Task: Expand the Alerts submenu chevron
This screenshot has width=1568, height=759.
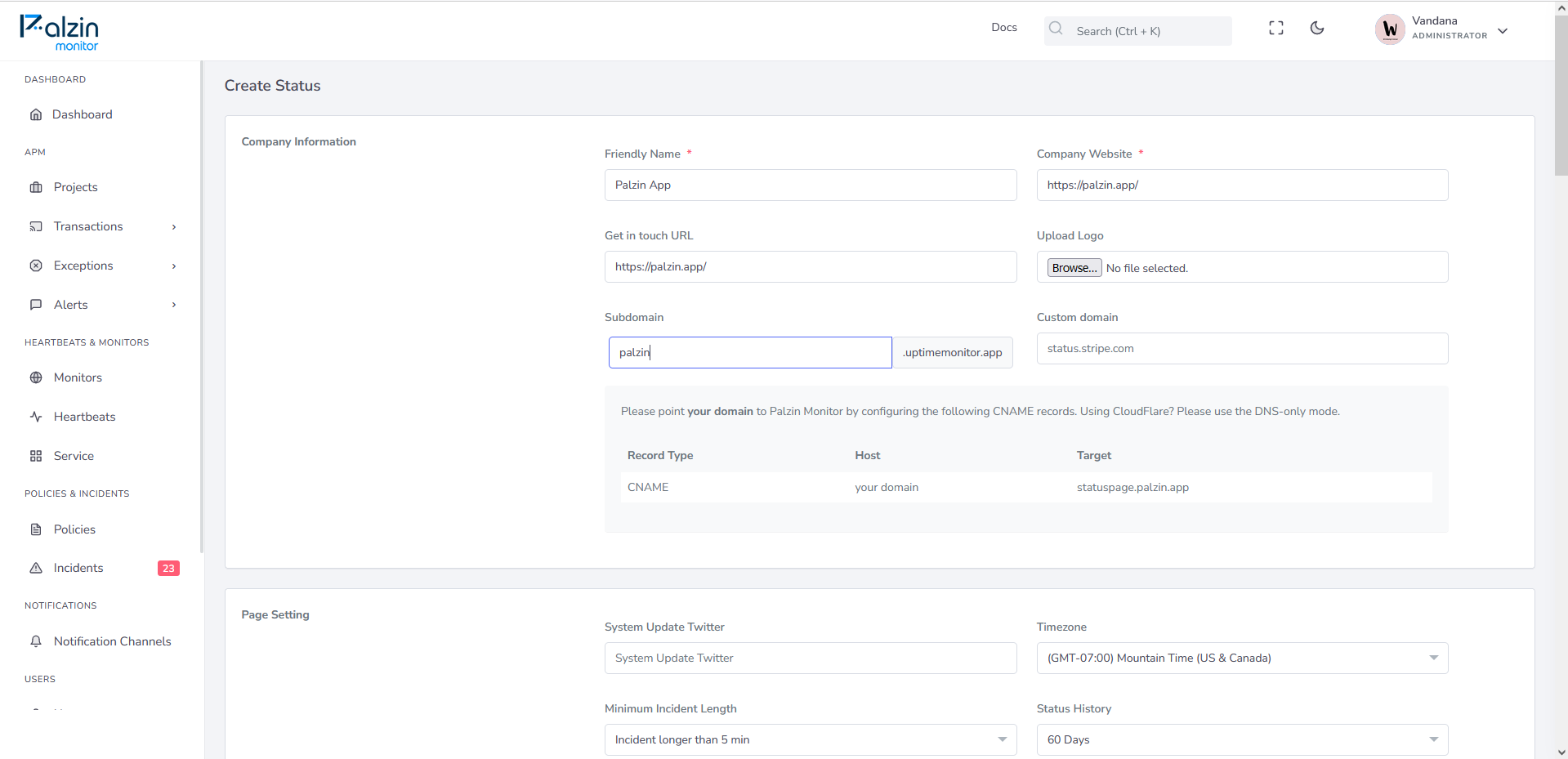Action: pos(174,305)
